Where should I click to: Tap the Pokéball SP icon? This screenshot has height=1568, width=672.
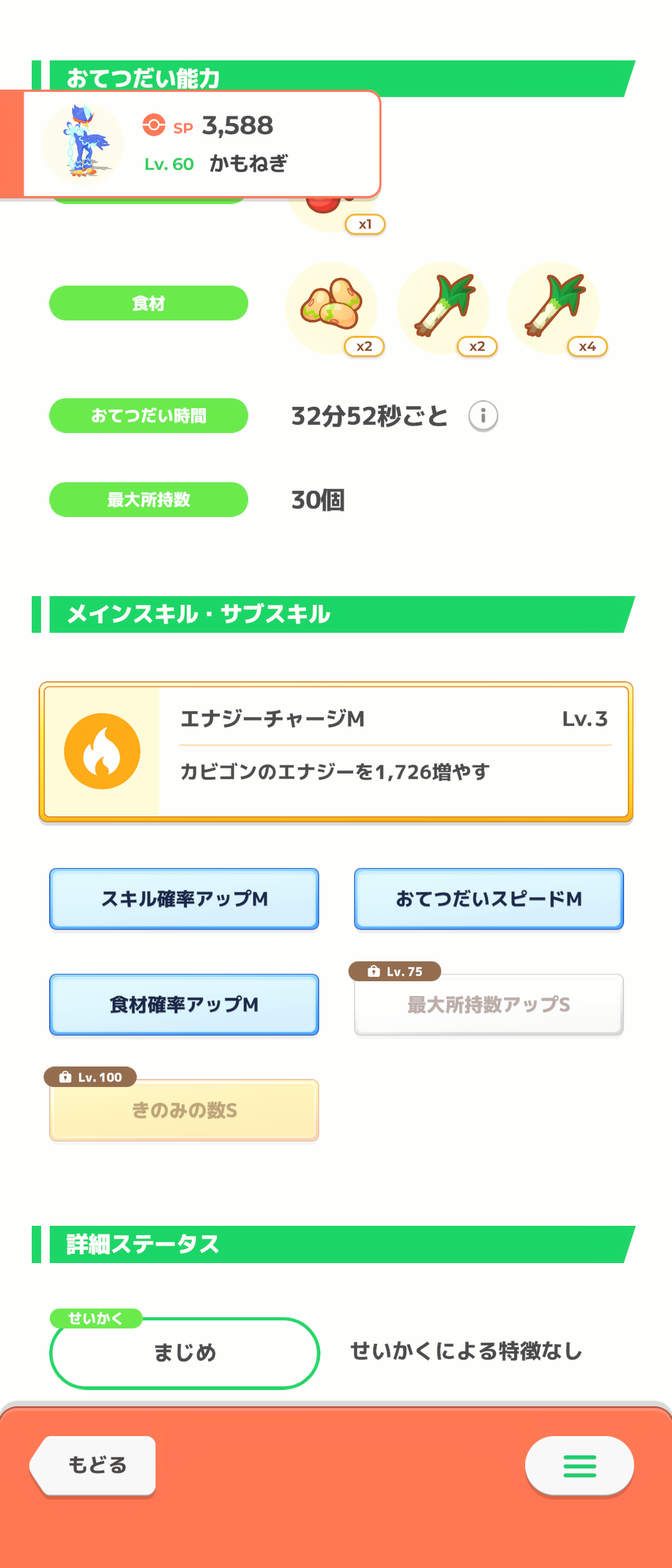pyautogui.click(x=154, y=124)
